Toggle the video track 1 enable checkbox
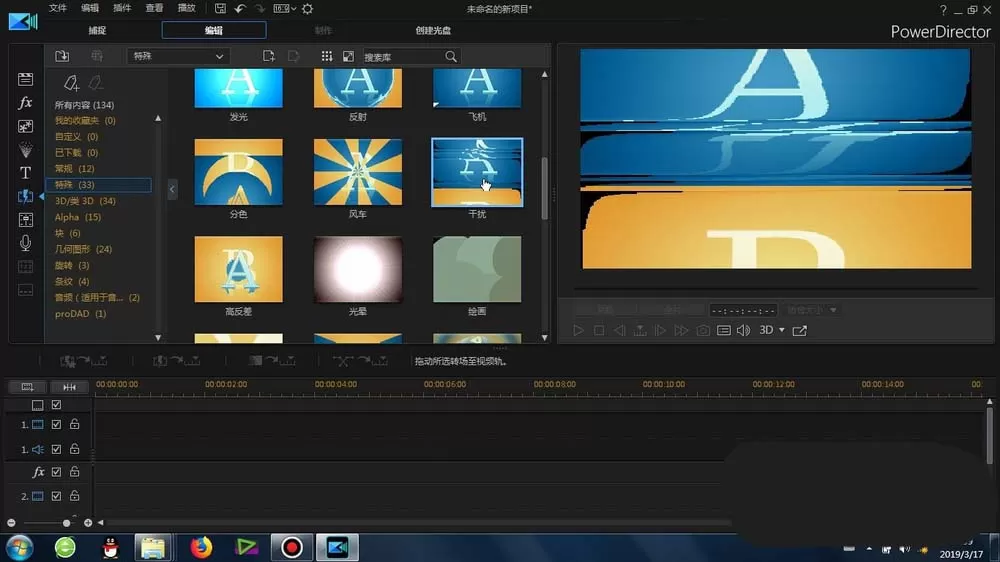 pos(56,424)
